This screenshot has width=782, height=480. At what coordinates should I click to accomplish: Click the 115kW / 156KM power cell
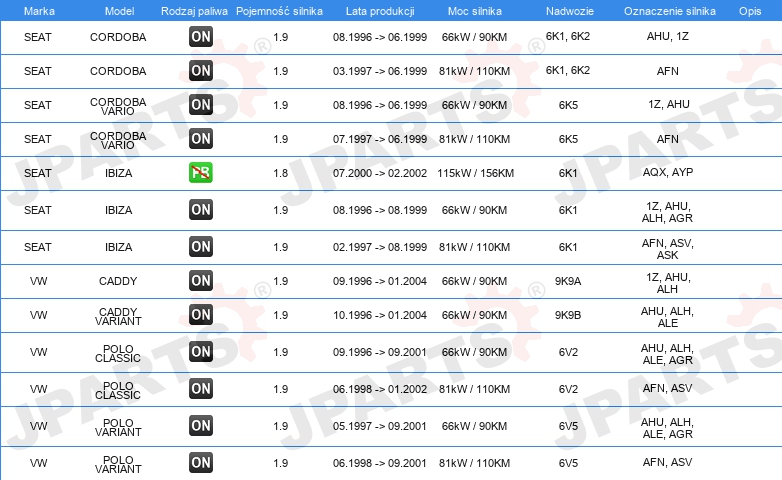pyautogui.click(x=476, y=173)
